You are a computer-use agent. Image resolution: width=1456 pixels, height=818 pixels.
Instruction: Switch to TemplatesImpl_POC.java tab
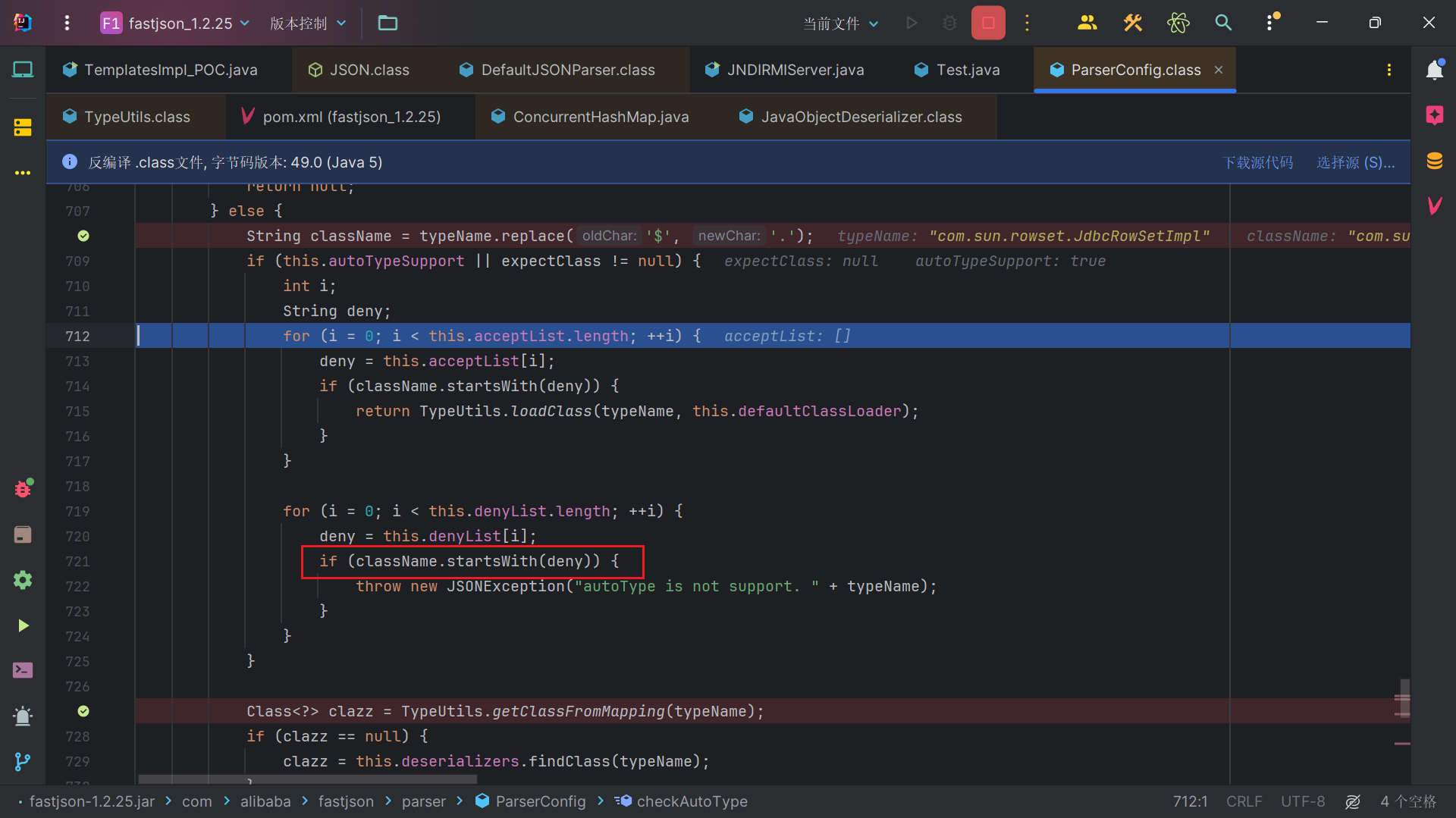click(x=161, y=70)
